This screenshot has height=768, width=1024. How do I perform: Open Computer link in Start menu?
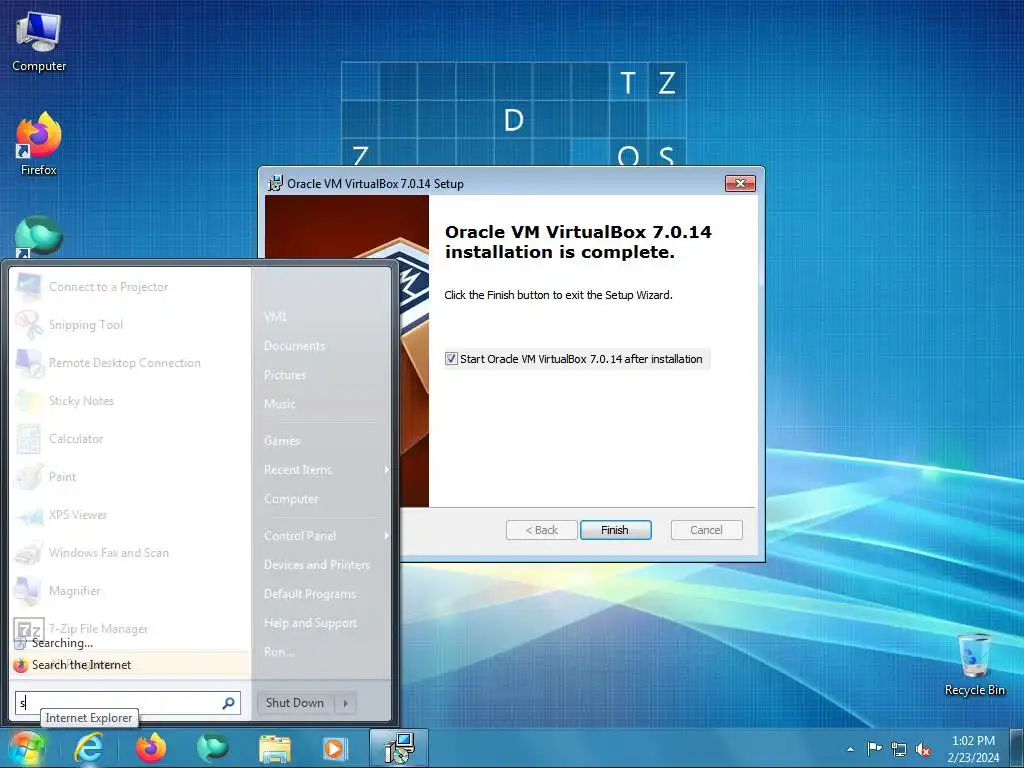[291, 499]
